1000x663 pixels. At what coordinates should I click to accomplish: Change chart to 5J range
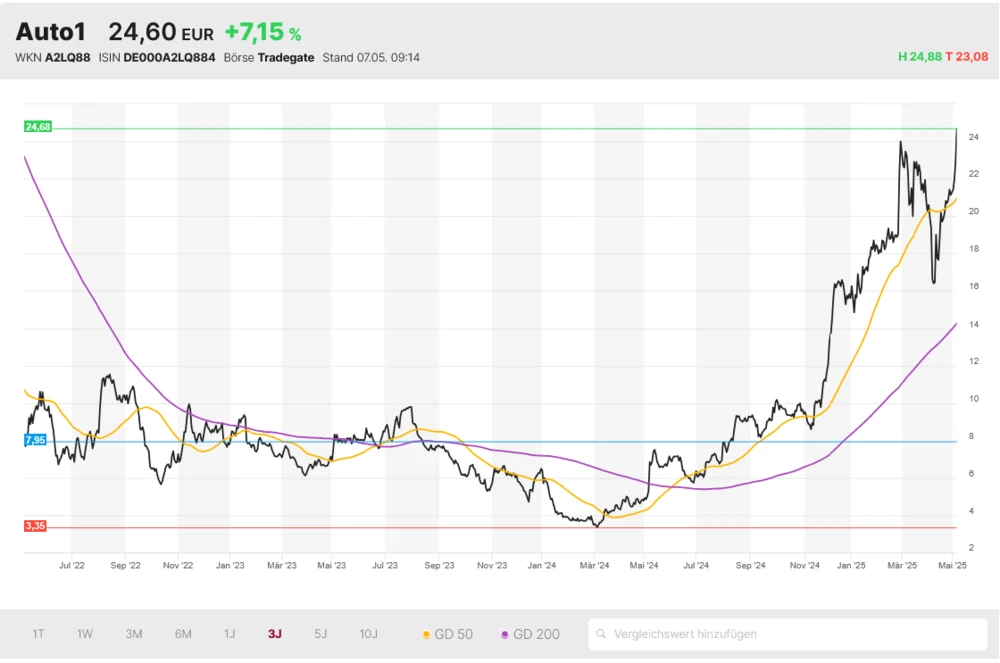(320, 634)
